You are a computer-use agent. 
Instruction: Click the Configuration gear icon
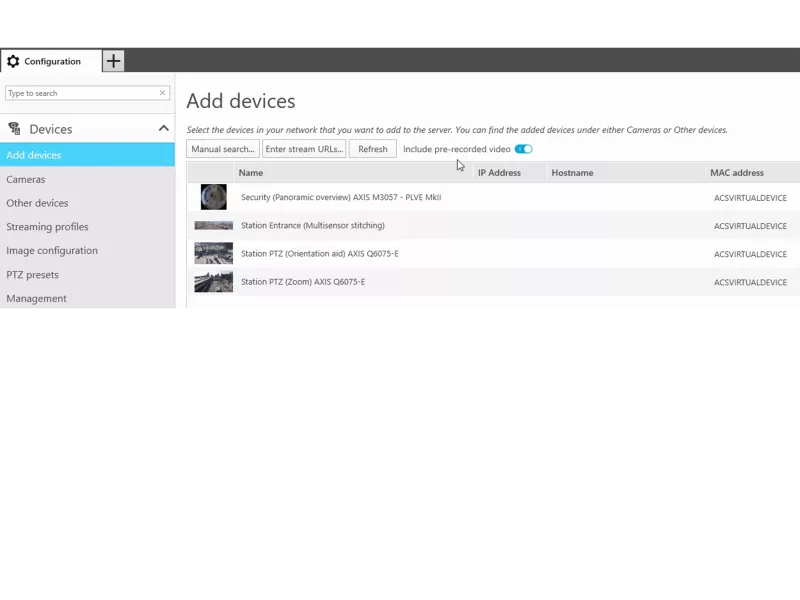[x=13, y=61]
